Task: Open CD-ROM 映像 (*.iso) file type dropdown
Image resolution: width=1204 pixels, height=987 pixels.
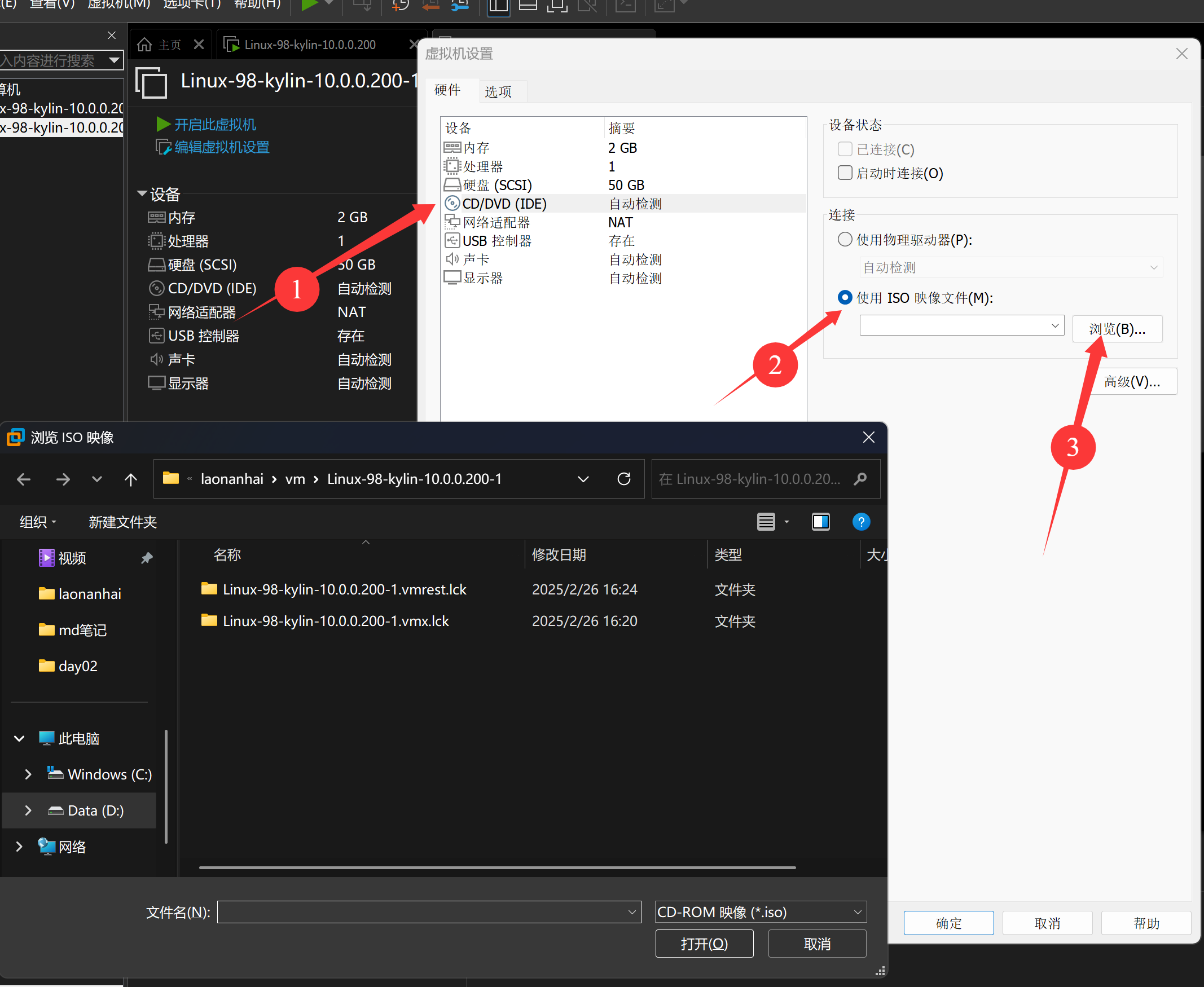Action: (x=761, y=912)
